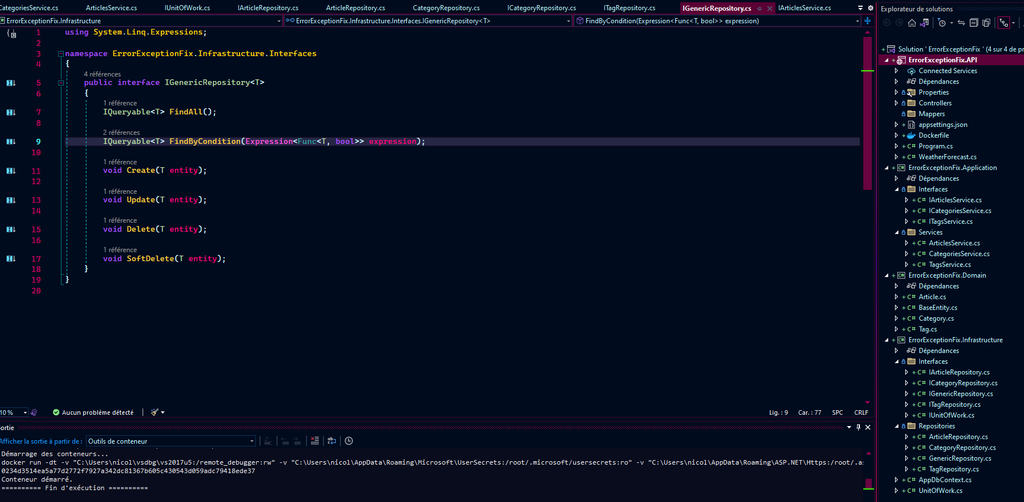Open GenericRepository.cs in Solution Explorer
The width and height of the screenshot is (1024, 502).
tap(953, 458)
